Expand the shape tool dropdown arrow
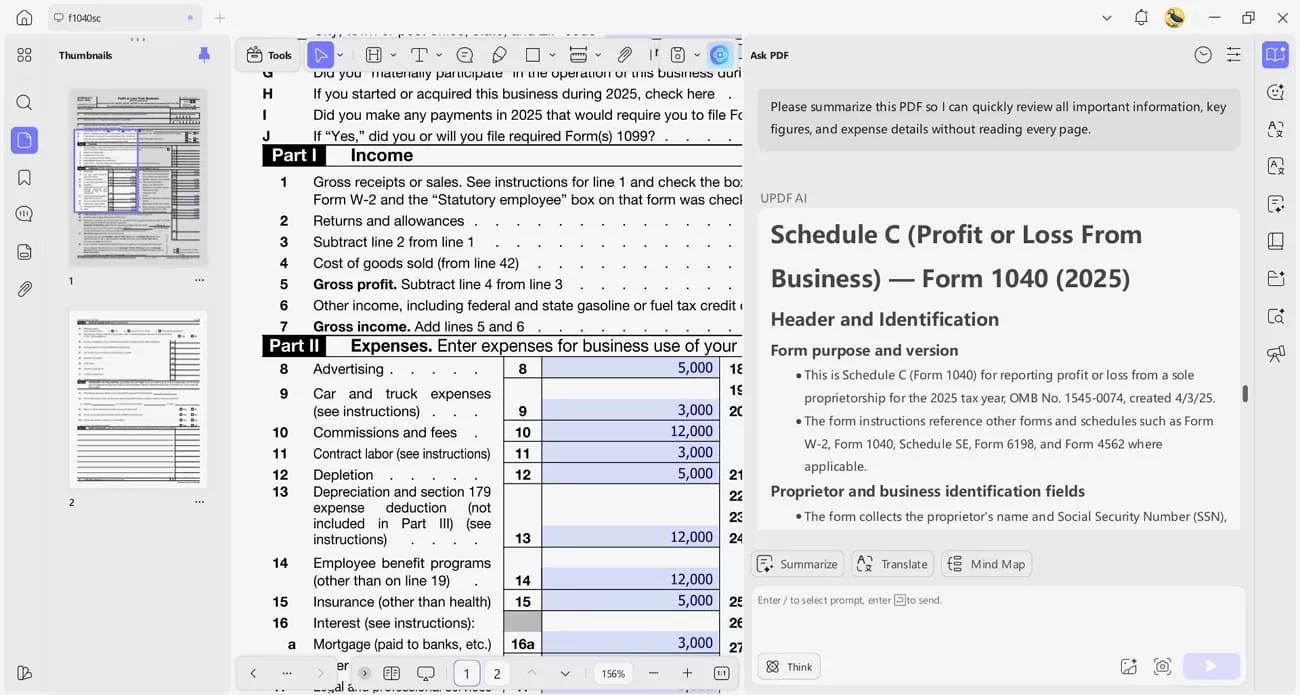 (x=552, y=55)
